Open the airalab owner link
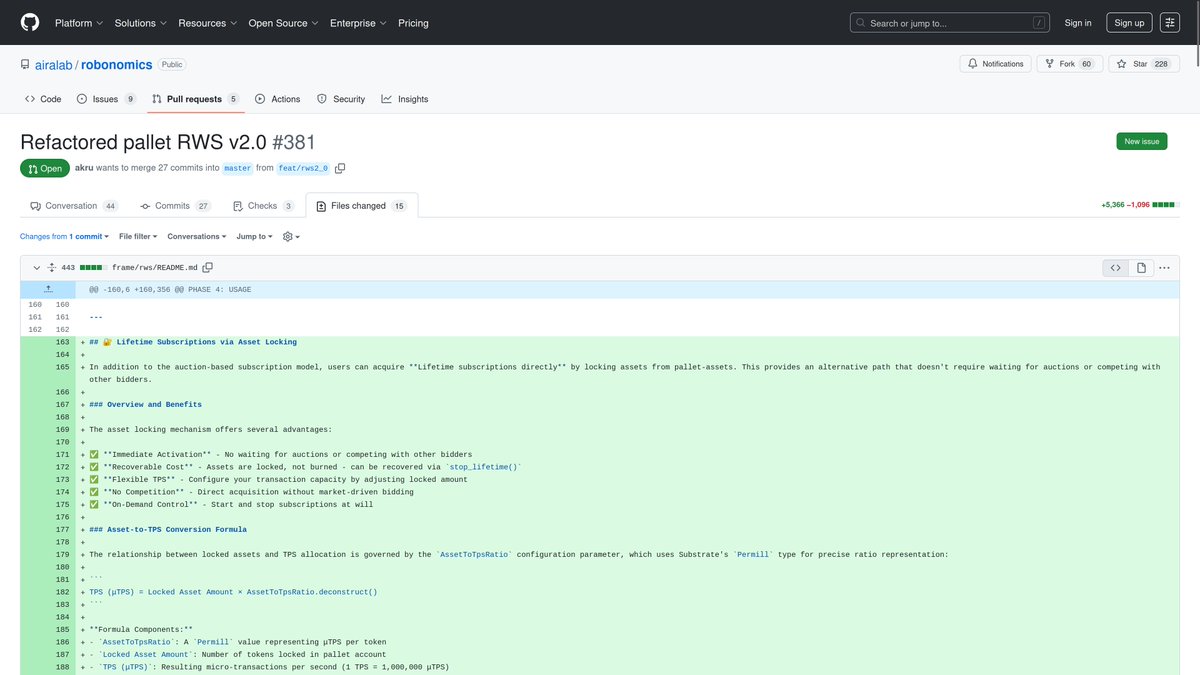 [x=52, y=64]
